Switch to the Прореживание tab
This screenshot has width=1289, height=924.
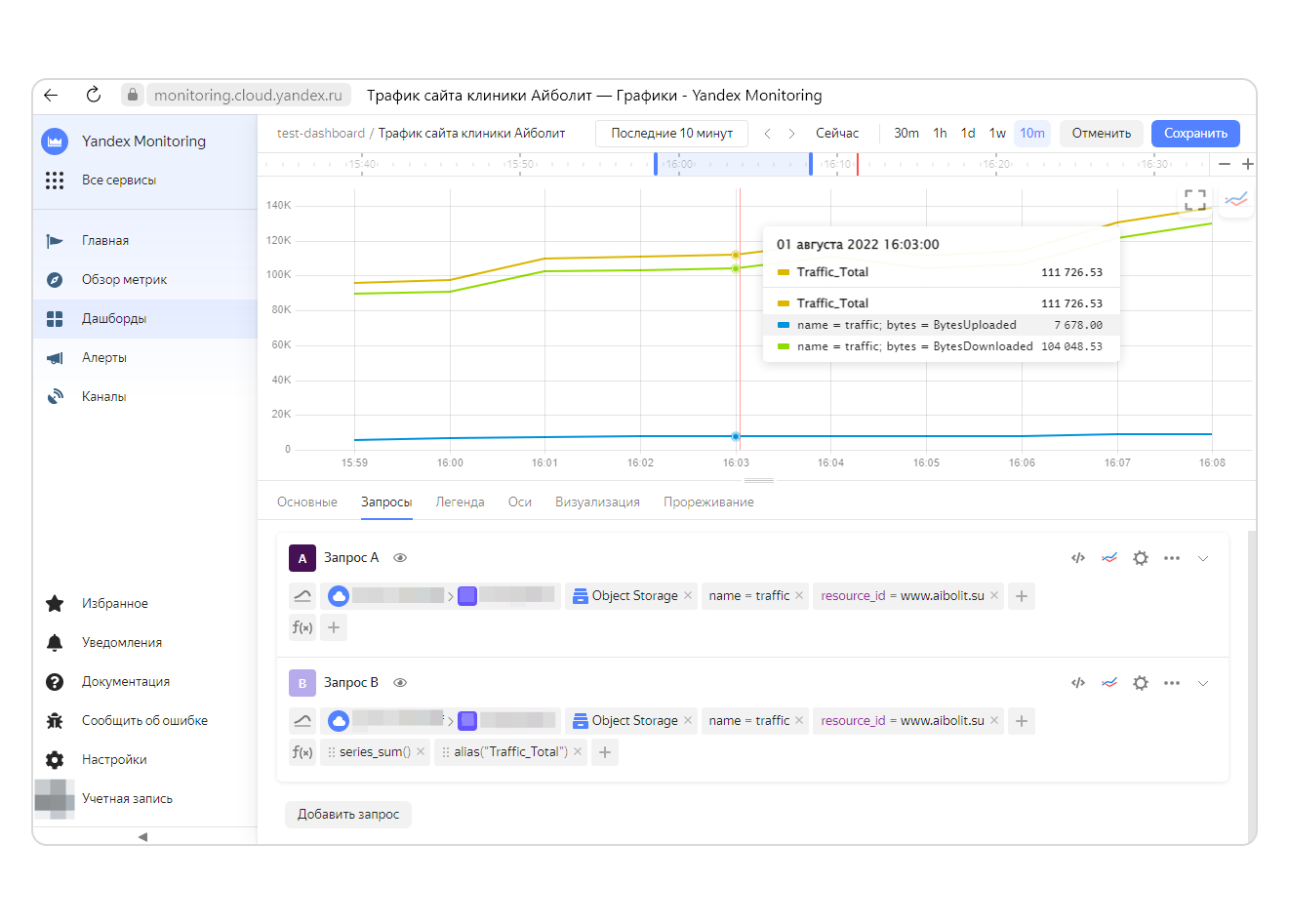(709, 502)
